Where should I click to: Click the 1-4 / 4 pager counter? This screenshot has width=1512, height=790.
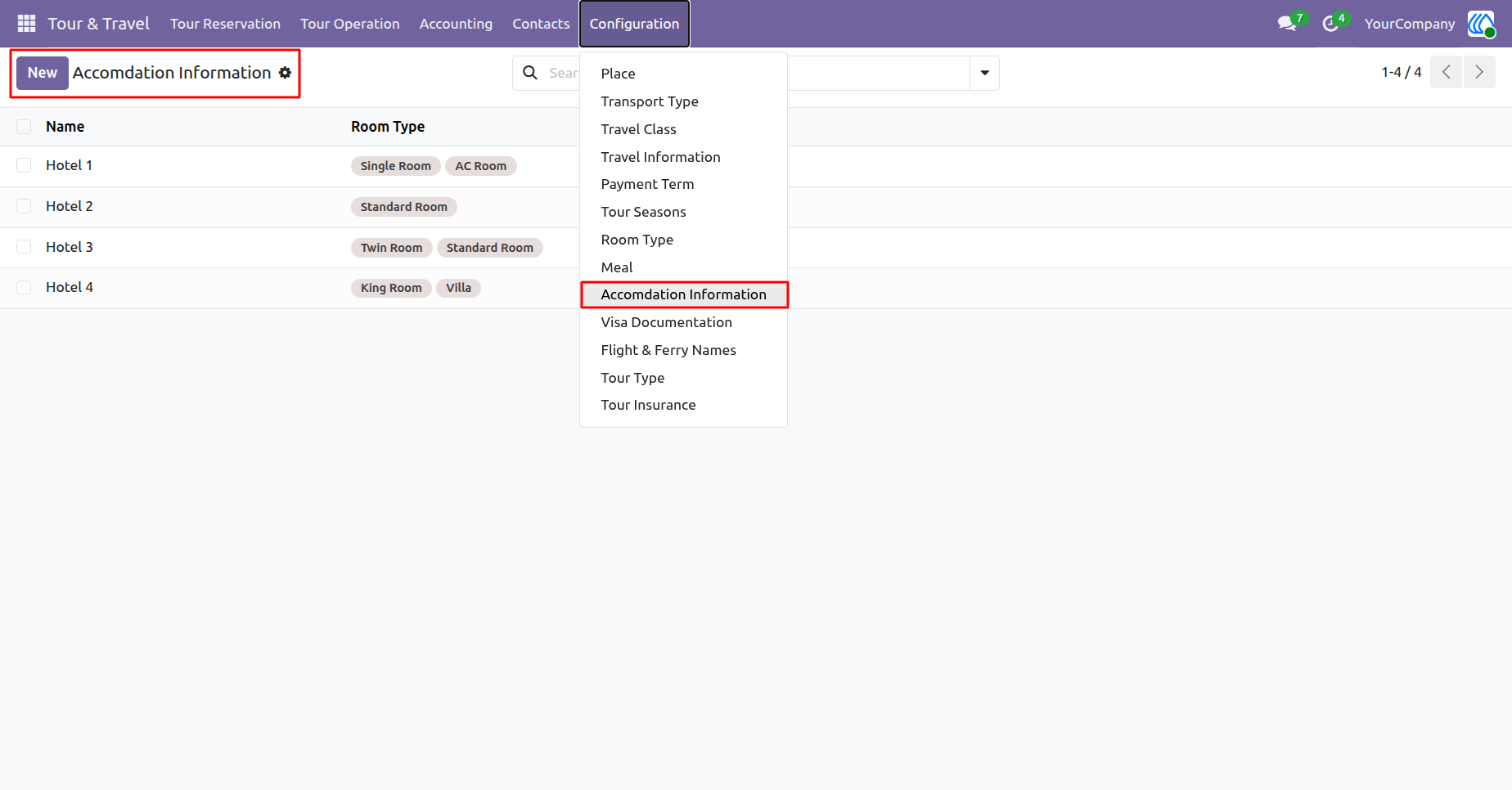[x=1402, y=72]
